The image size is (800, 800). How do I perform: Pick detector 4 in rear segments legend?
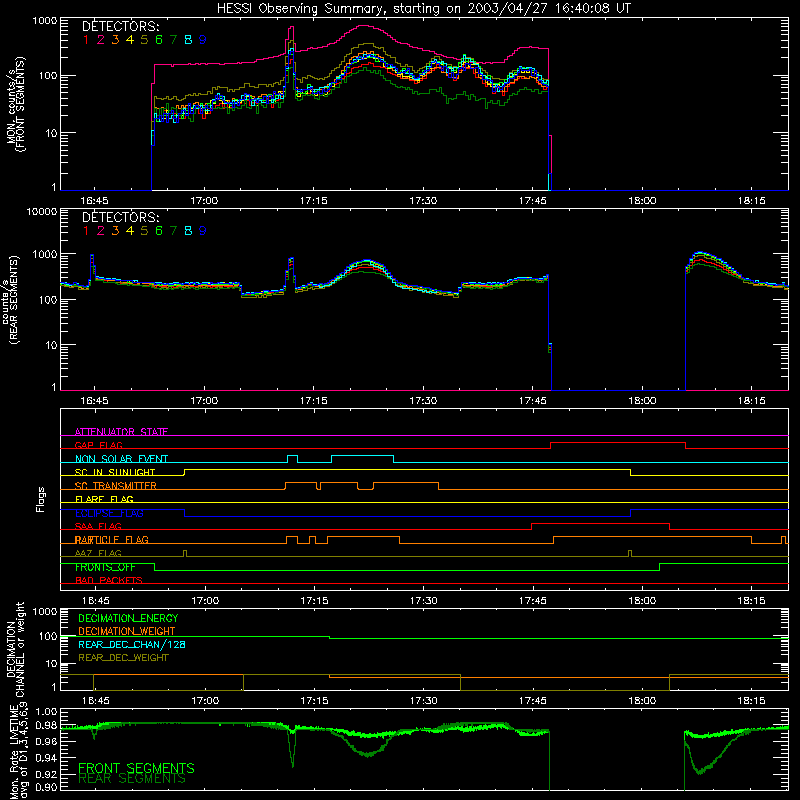pos(130,231)
